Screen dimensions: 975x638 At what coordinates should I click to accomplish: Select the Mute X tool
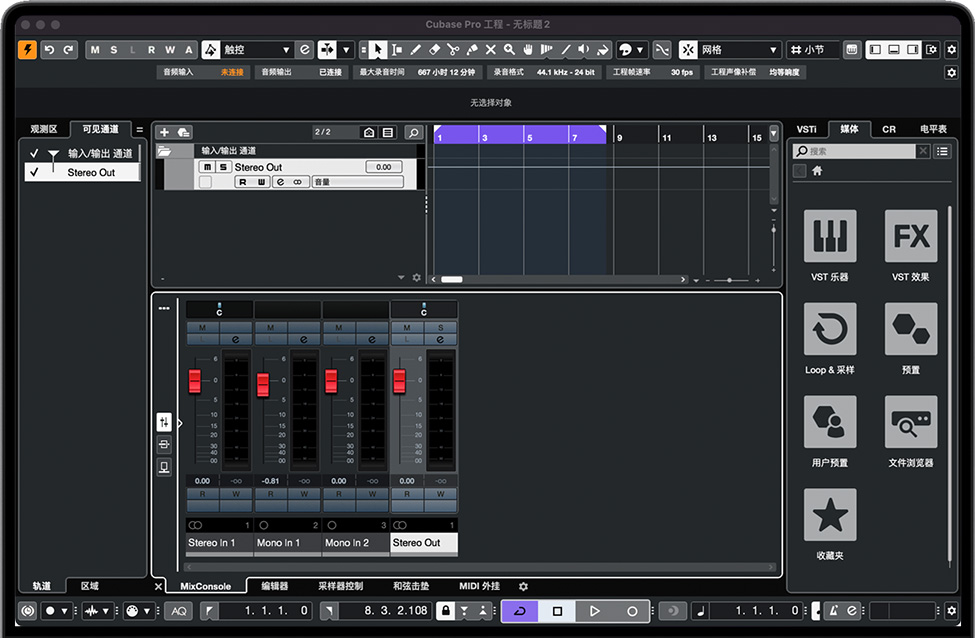pos(490,50)
